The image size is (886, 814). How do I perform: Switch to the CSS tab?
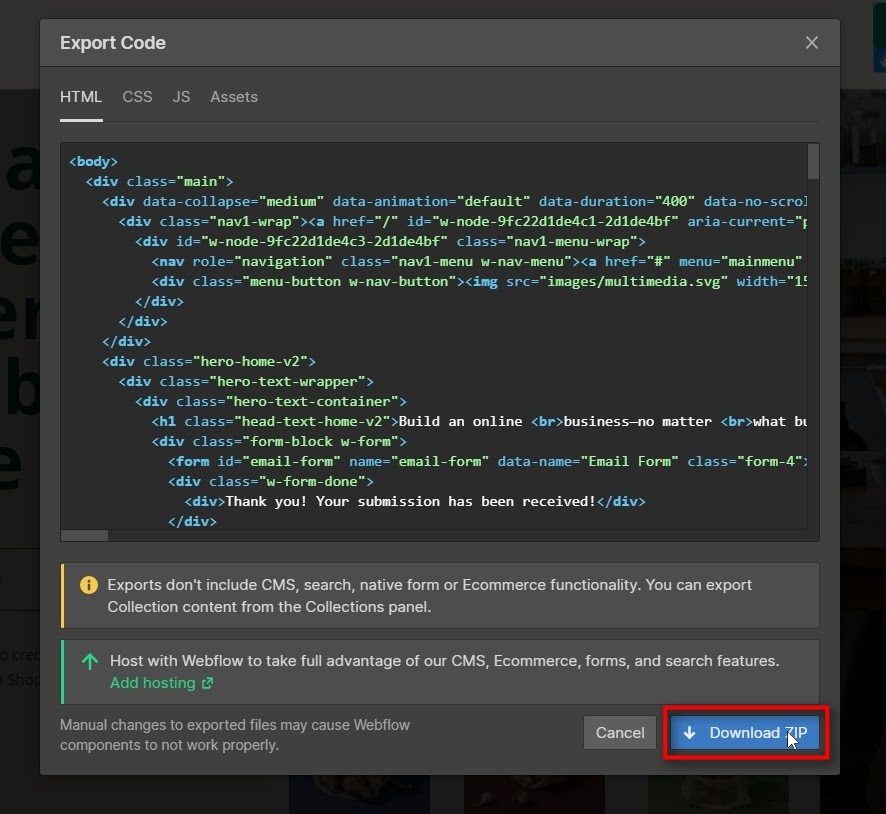click(137, 97)
